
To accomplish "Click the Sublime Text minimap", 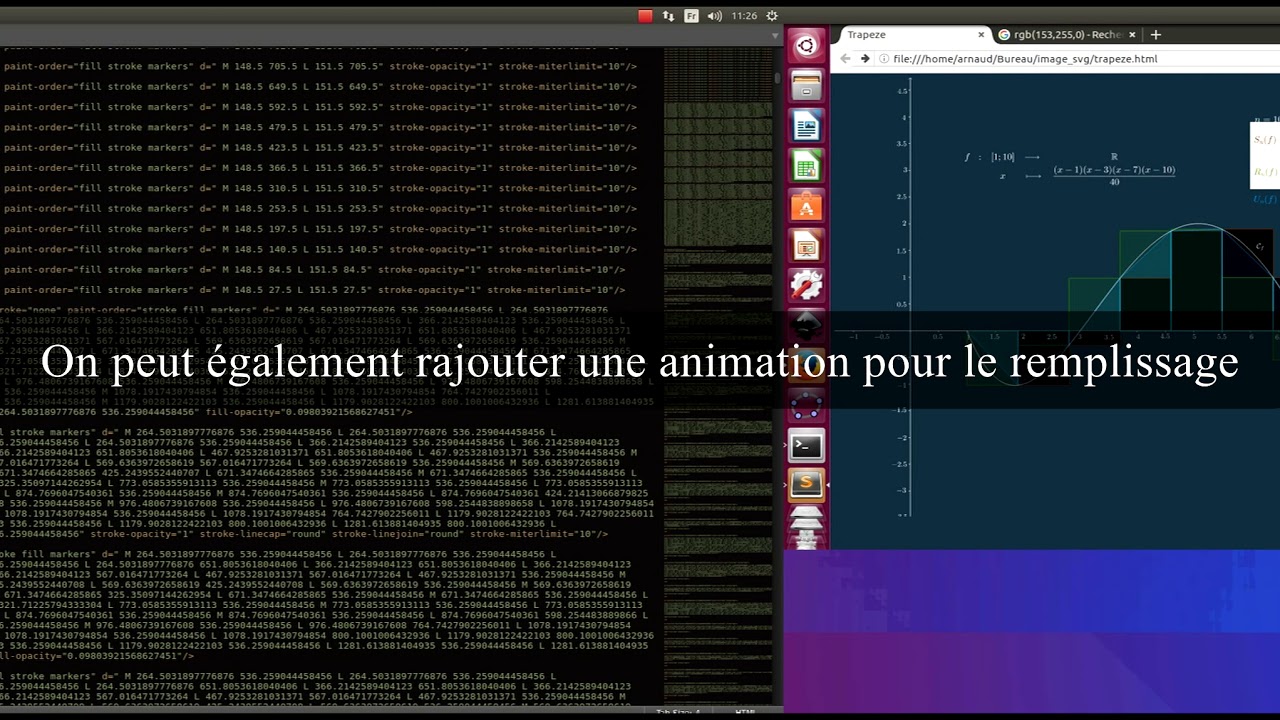I will pyautogui.click(x=716, y=378).
